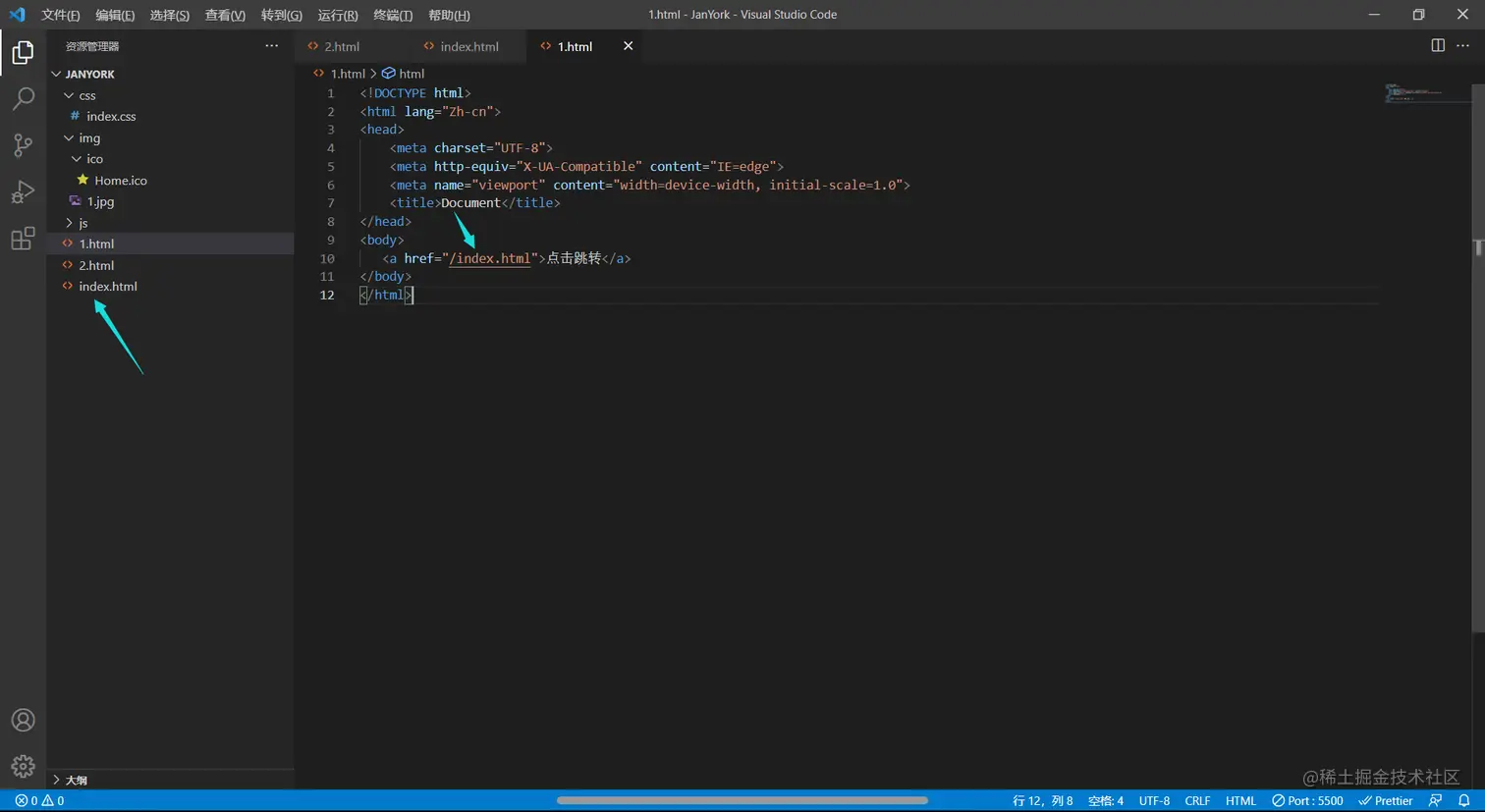Open index.css in the explorer
The width and height of the screenshot is (1485, 812).
[x=111, y=117]
